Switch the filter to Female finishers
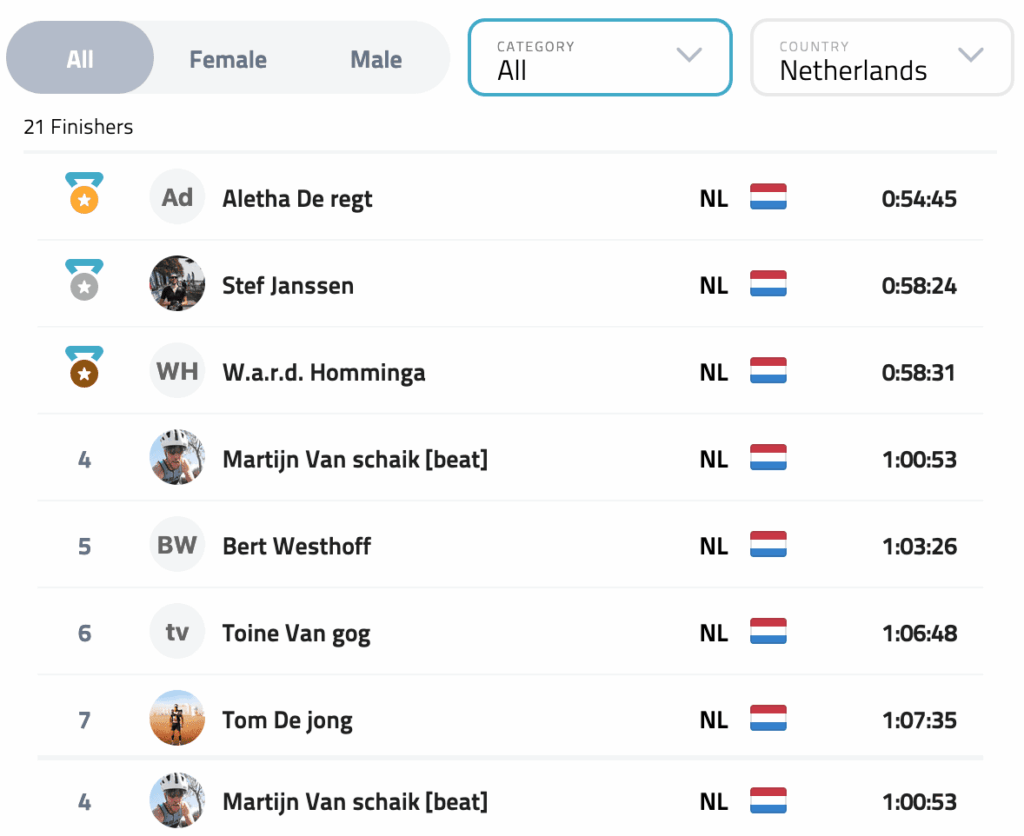 click(228, 59)
